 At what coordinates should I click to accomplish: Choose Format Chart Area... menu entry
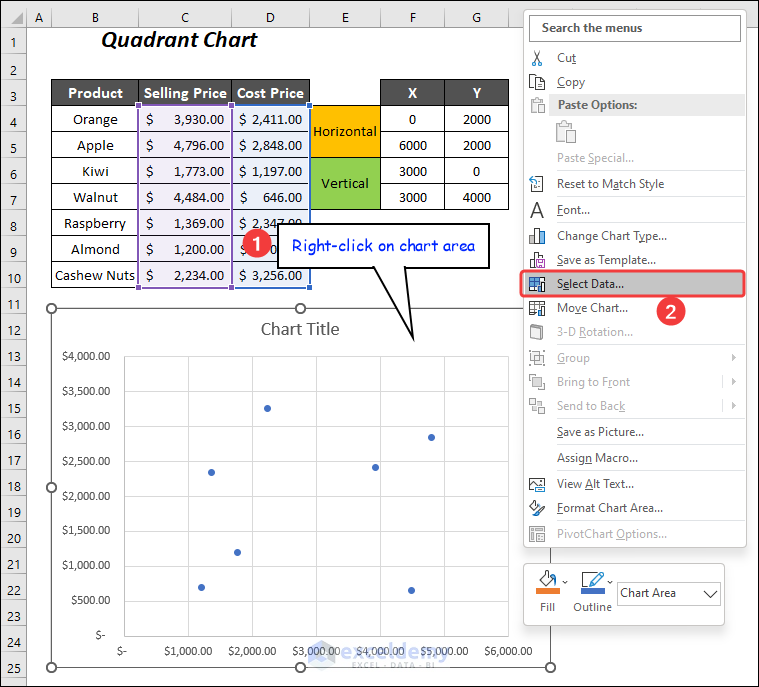pos(635,508)
